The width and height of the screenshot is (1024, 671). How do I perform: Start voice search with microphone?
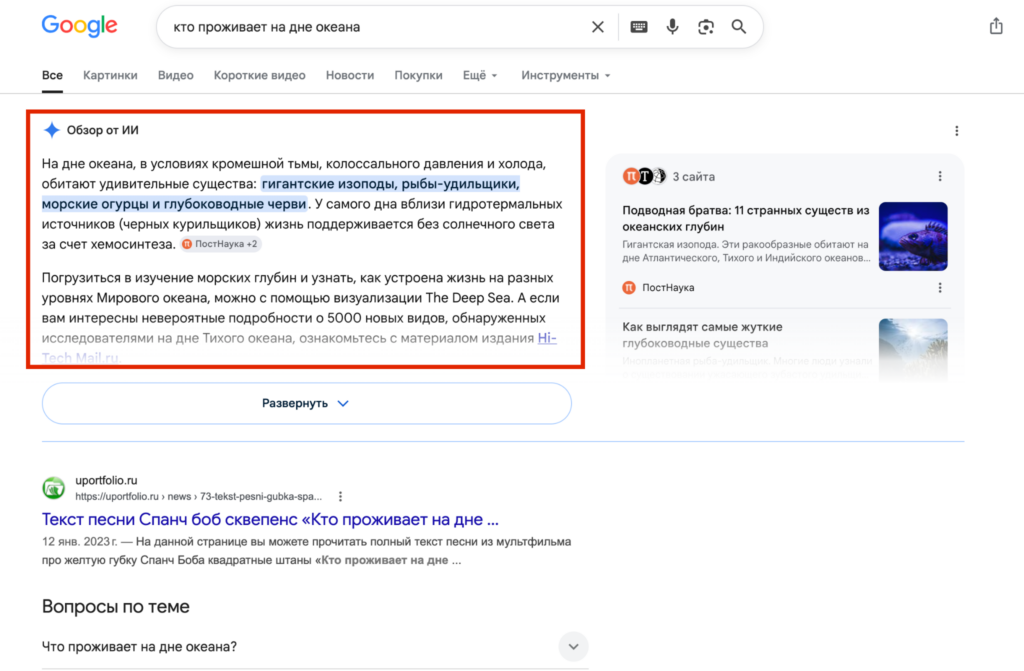pos(672,27)
